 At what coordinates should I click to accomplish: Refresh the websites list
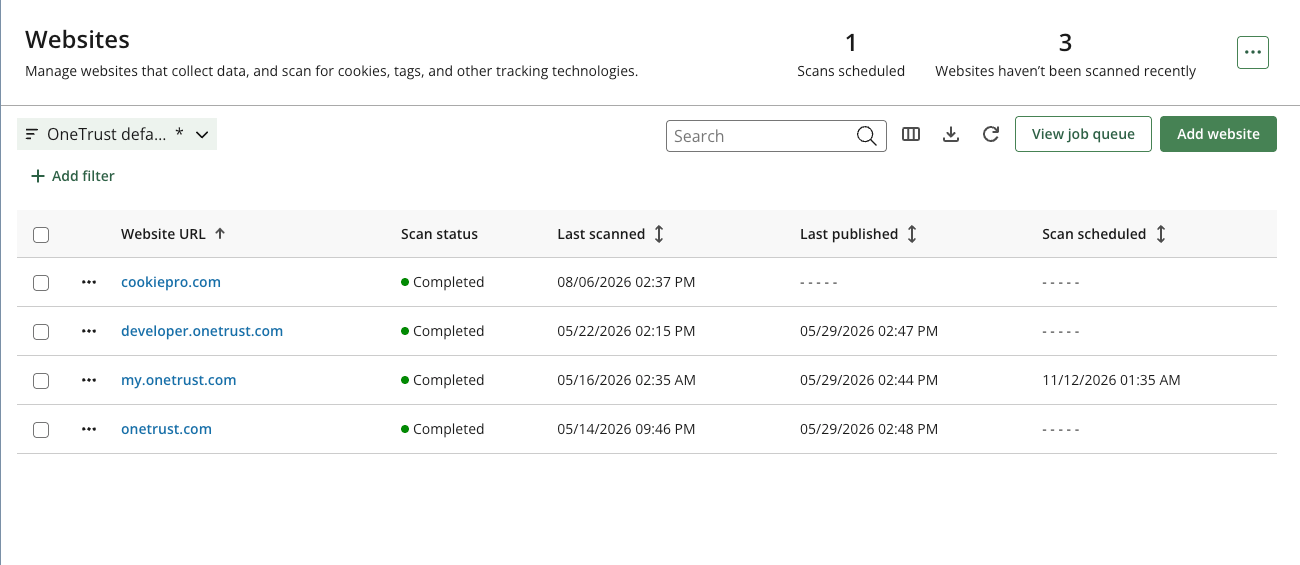point(991,134)
